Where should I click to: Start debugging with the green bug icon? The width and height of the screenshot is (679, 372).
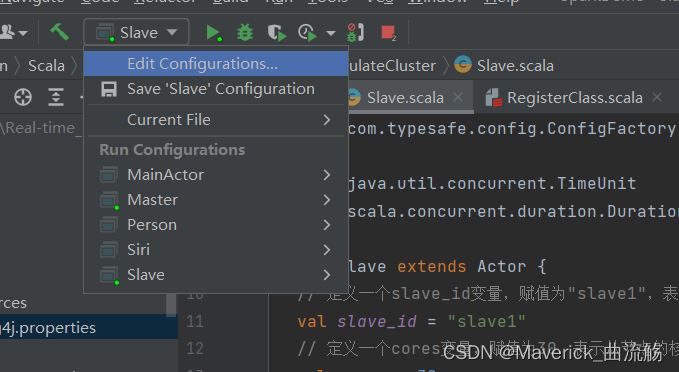[x=245, y=32]
